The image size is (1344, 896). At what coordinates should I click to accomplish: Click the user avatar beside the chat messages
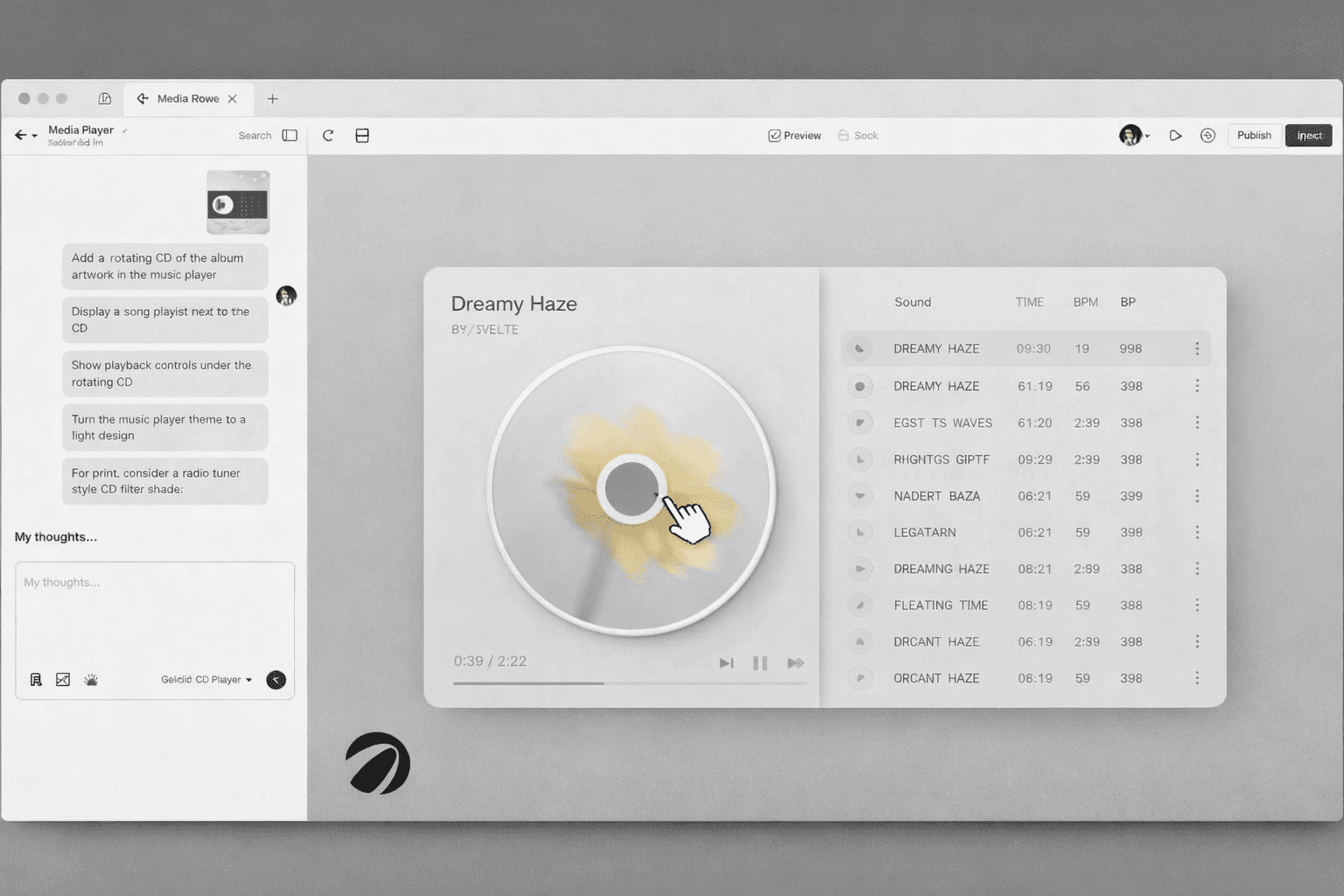286,296
